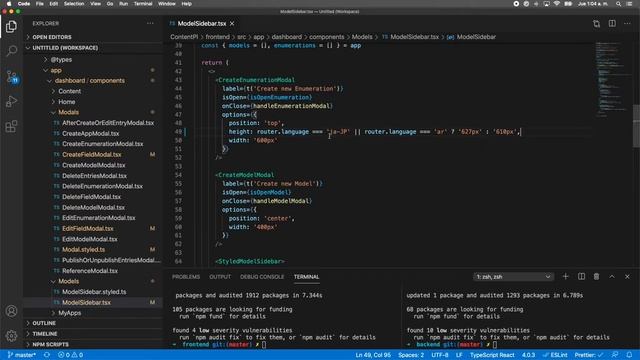Split the editor to the right
The image size is (640, 360).
click(x=612, y=24)
